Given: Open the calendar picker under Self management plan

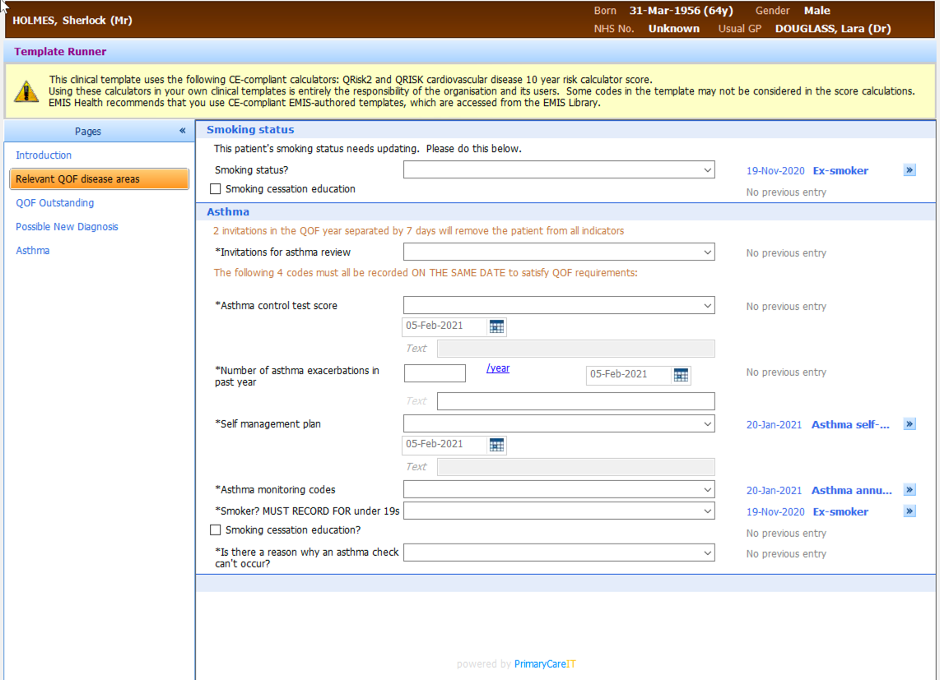Looking at the screenshot, I should (x=496, y=444).
